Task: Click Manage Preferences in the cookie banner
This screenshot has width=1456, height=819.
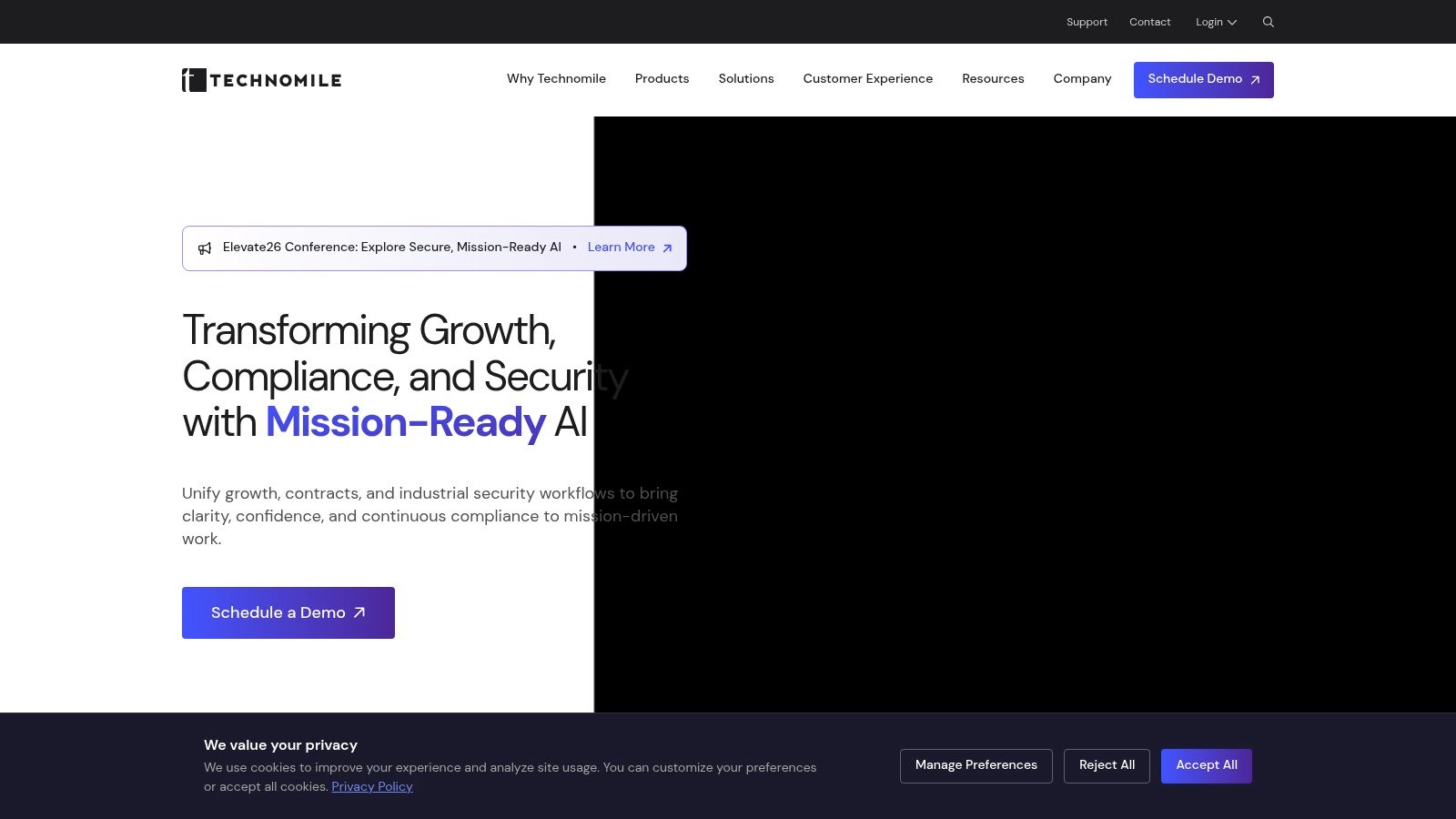Action: (976, 765)
